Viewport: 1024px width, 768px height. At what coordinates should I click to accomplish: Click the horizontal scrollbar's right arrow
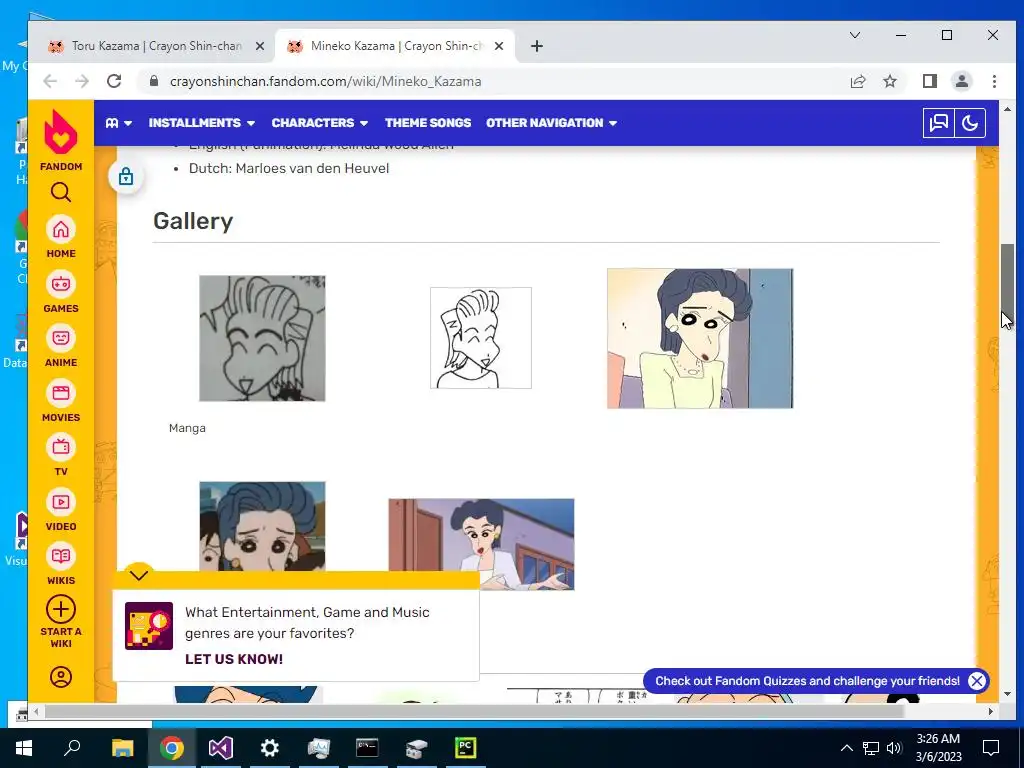(991, 711)
